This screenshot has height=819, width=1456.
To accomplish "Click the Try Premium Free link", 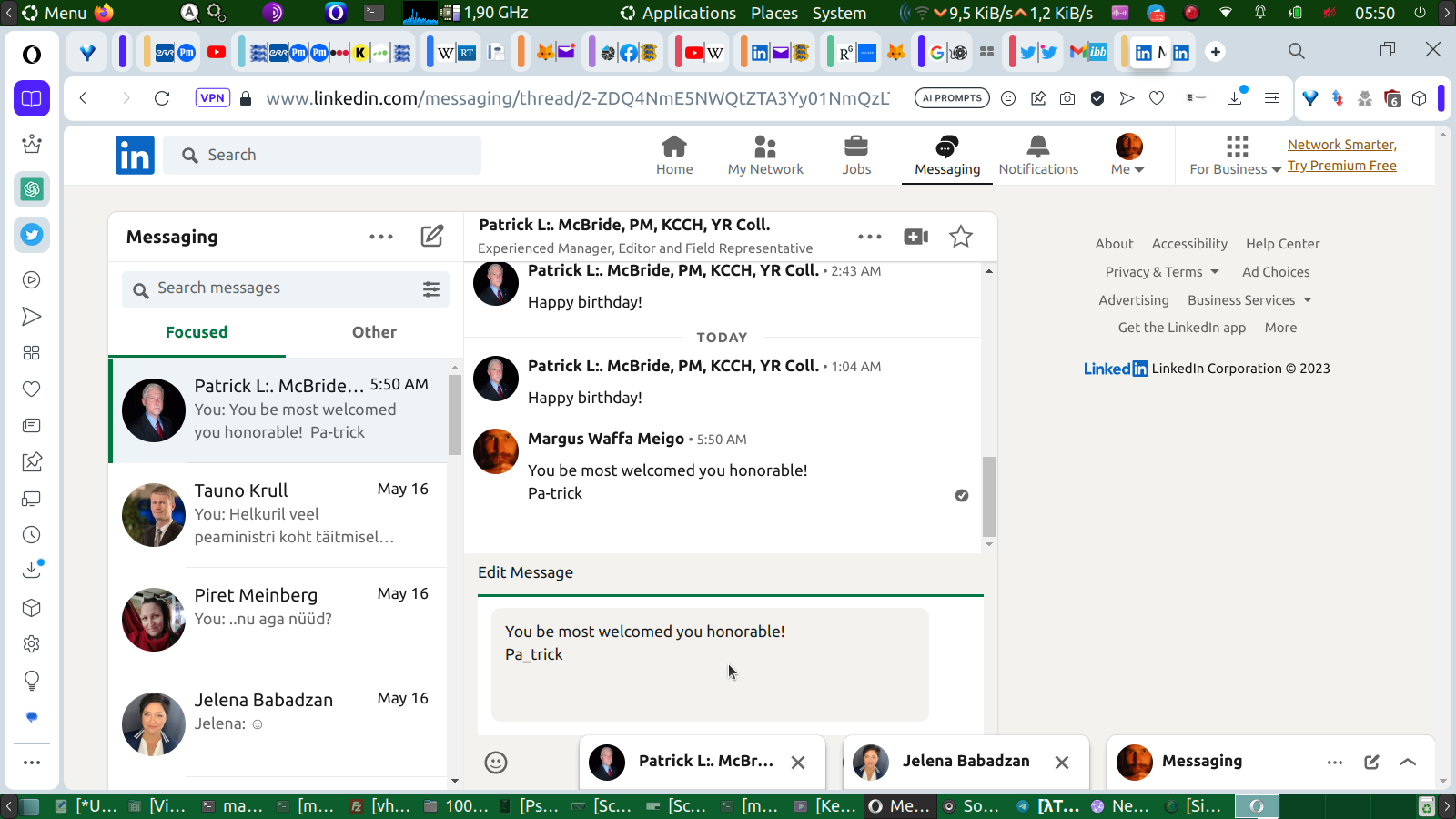I will tap(1341, 166).
